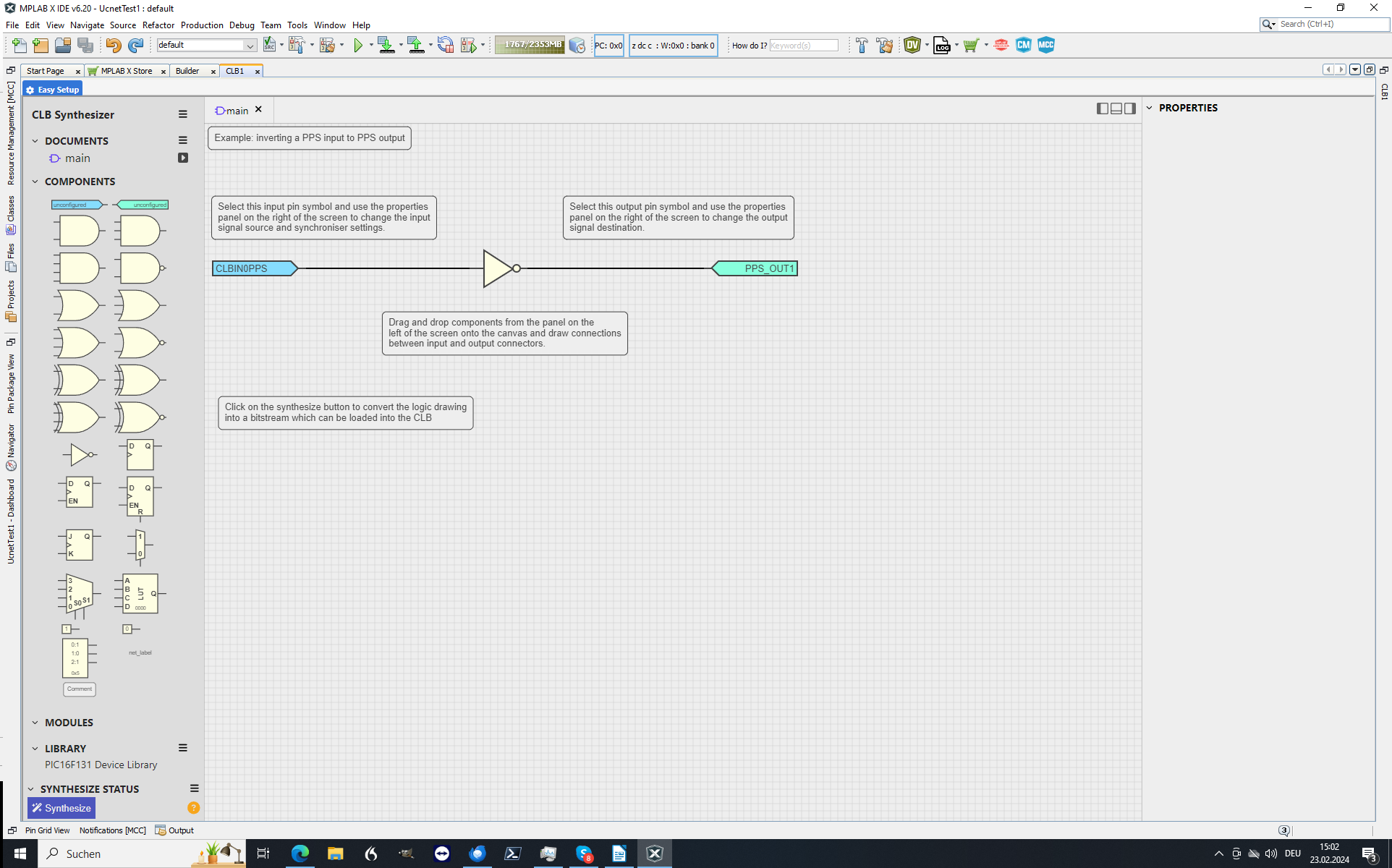Viewport: 1392px width, 868px height.
Task: Click the garbage collection clock icon
Action: (x=577, y=46)
